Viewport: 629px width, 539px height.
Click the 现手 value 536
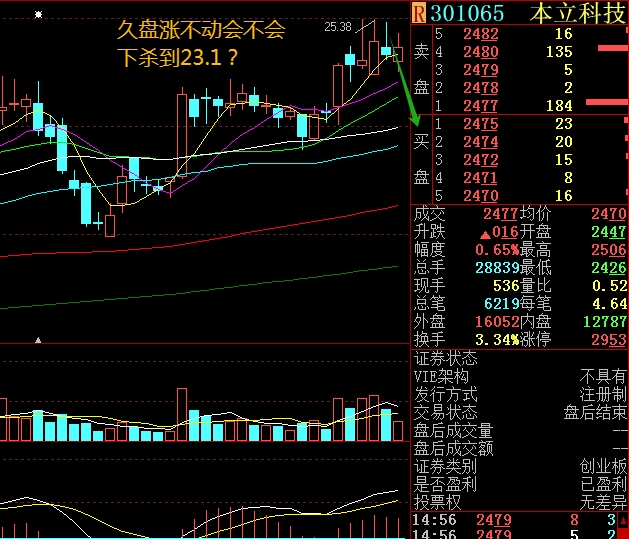pyautogui.click(x=506, y=286)
